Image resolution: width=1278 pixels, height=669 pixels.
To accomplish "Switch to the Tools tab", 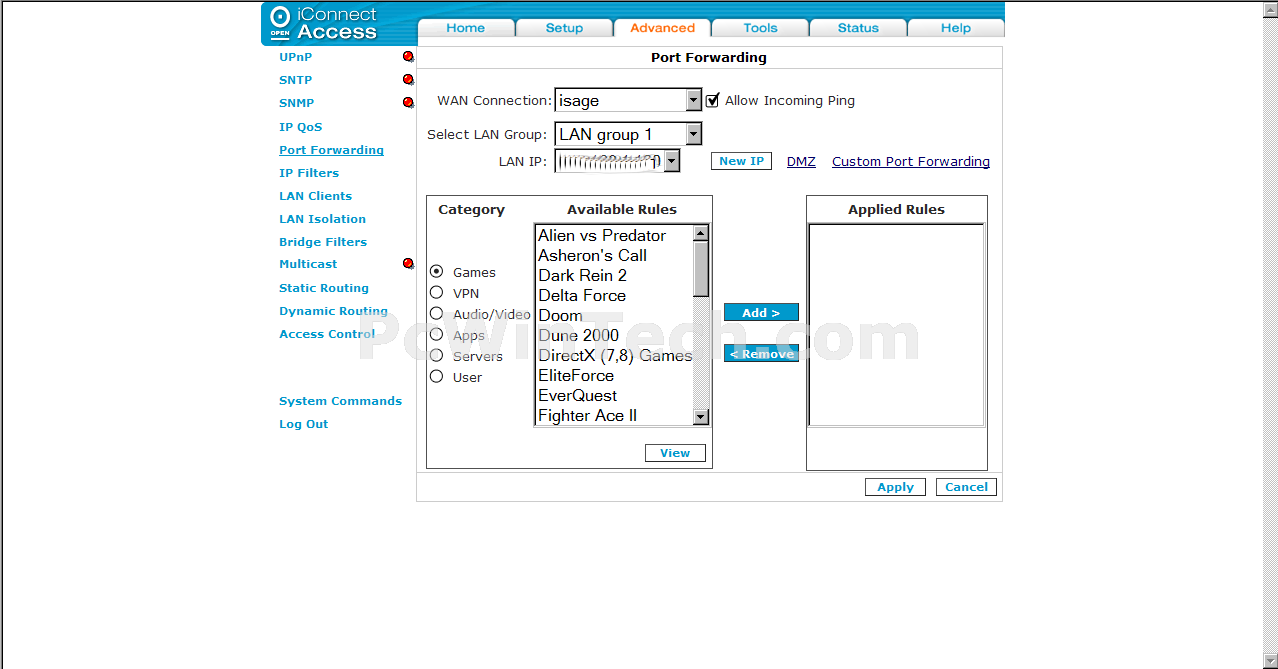I will coord(760,28).
